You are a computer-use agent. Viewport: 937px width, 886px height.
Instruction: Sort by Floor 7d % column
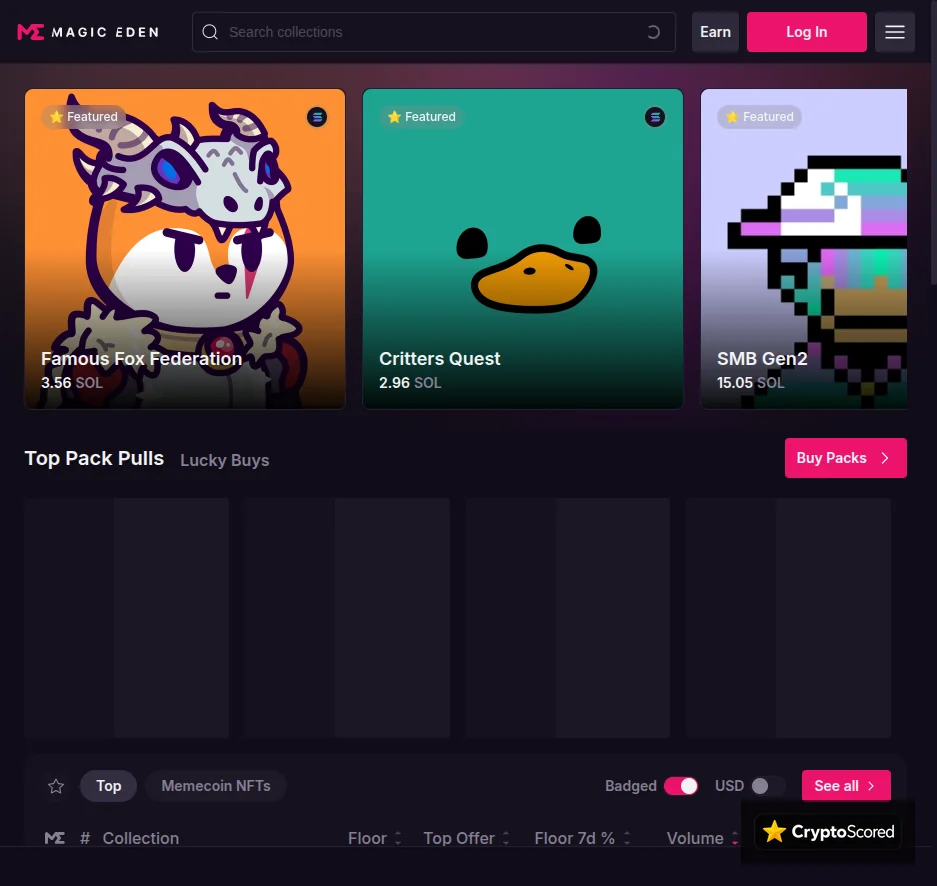582,838
